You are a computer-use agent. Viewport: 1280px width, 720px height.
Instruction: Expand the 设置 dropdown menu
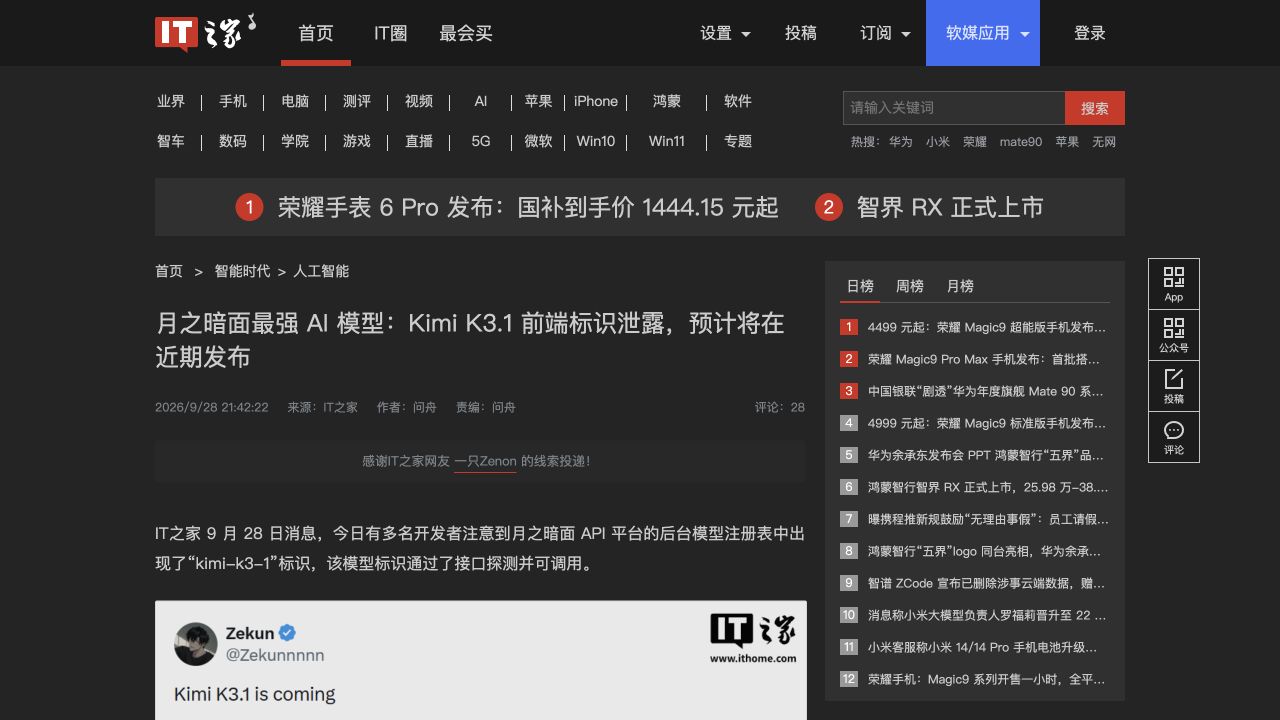click(x=726, y=33)
